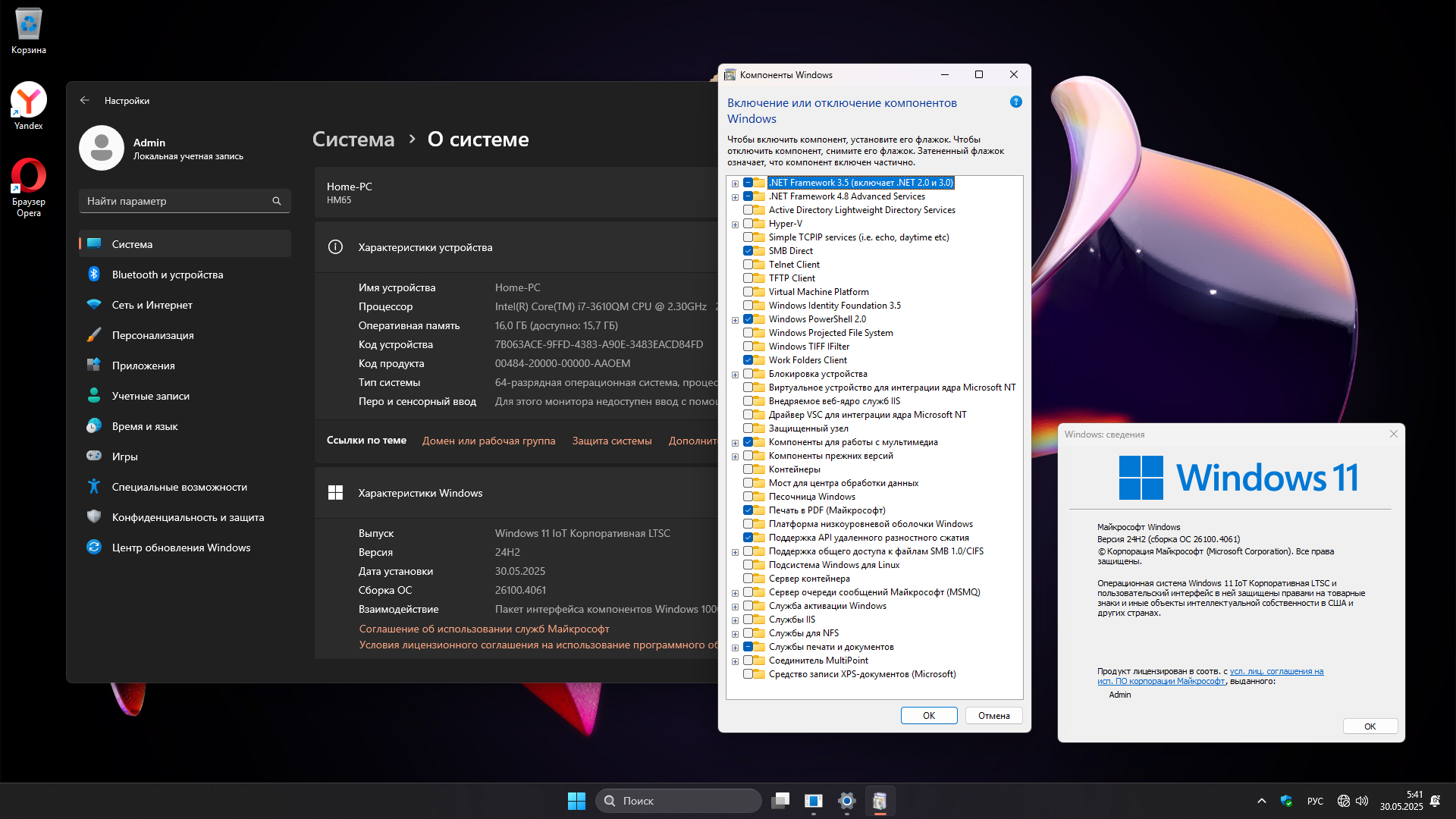Check the Hyper-V checkbox
The image size is (1456, 819).
(748, 224)
